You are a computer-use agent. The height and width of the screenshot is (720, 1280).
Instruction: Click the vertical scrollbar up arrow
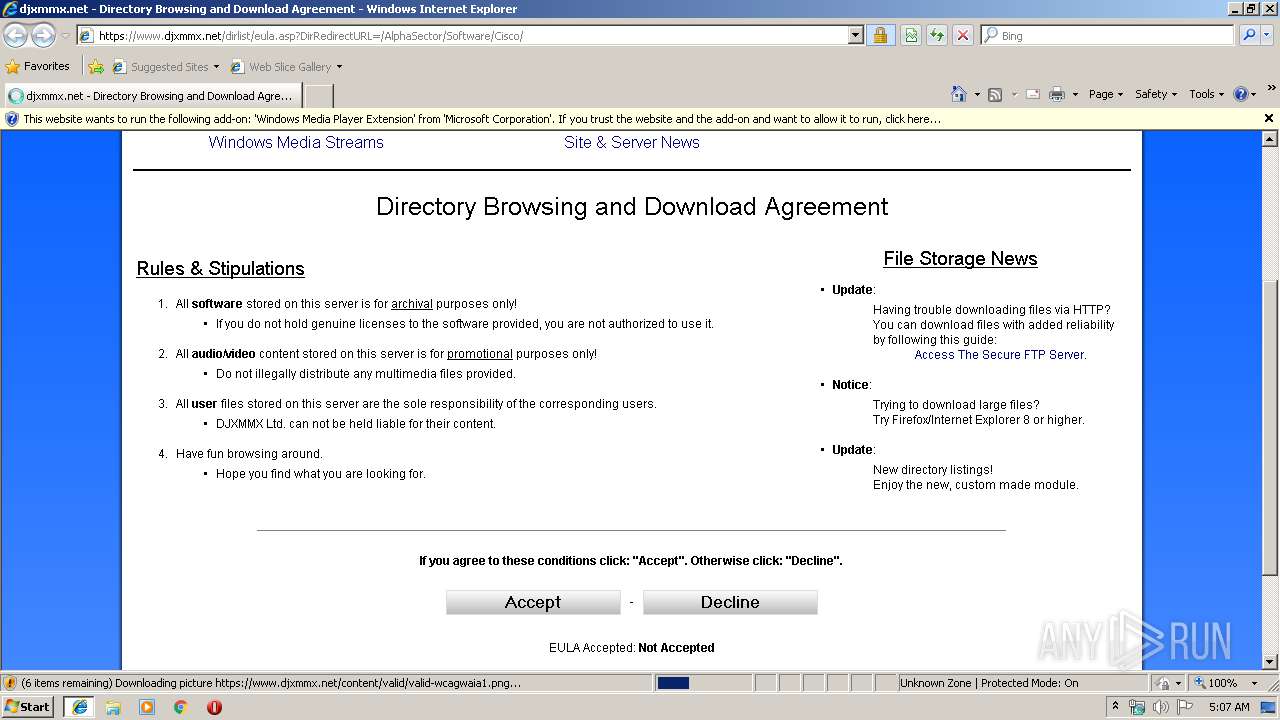(x=1270, y=139)
